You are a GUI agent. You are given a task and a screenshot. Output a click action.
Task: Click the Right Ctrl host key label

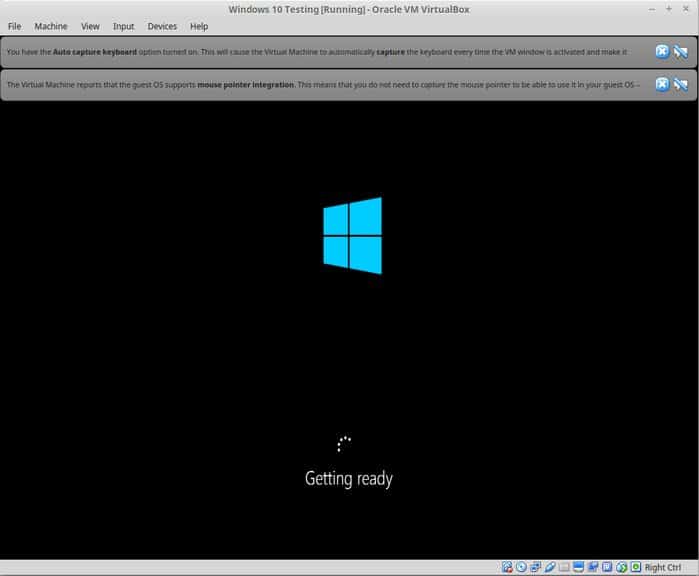click(x=663, y=568)
